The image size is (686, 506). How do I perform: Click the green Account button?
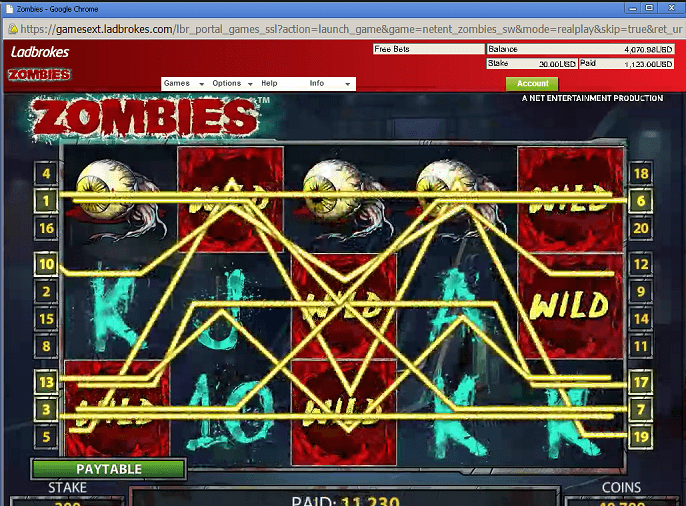532,84
